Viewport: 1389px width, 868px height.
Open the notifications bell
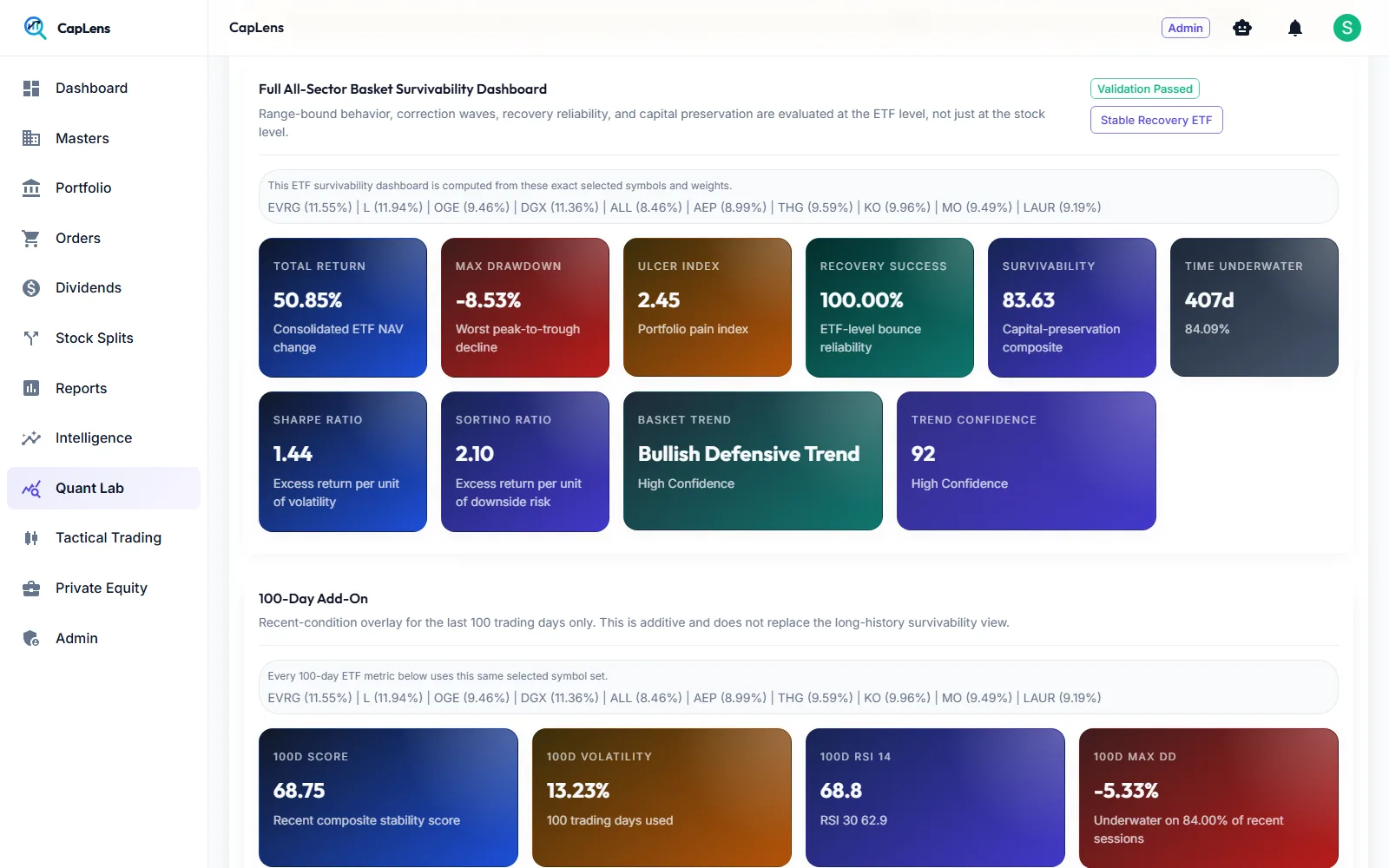click(x=1295, y=28)
